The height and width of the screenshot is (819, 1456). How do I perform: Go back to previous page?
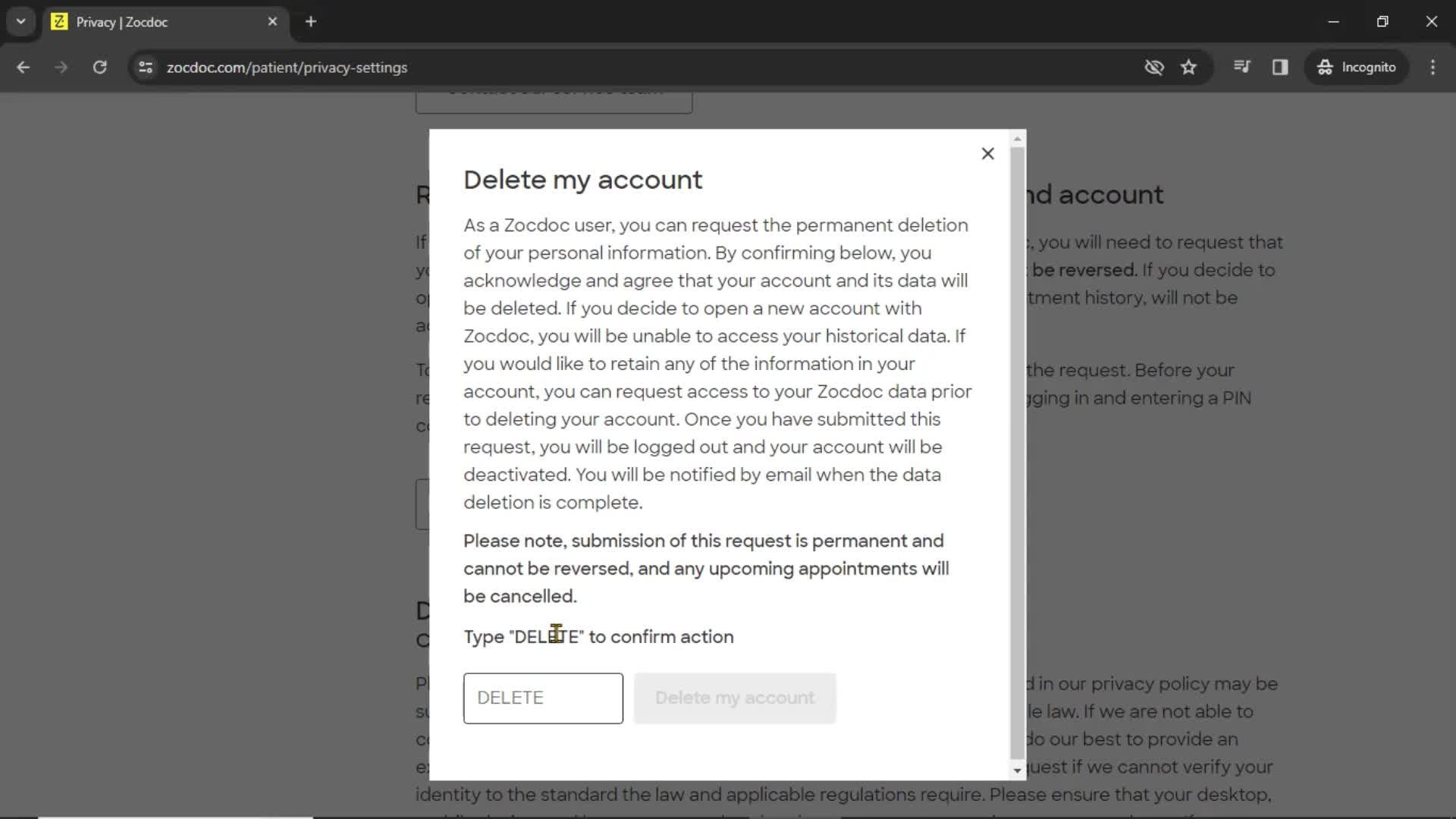pyautogui.click(x=23, y=67)
